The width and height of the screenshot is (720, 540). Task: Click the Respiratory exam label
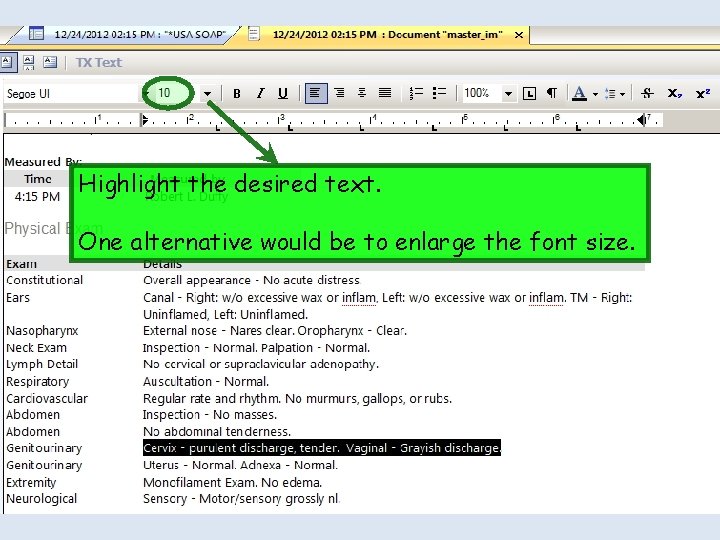38,382
